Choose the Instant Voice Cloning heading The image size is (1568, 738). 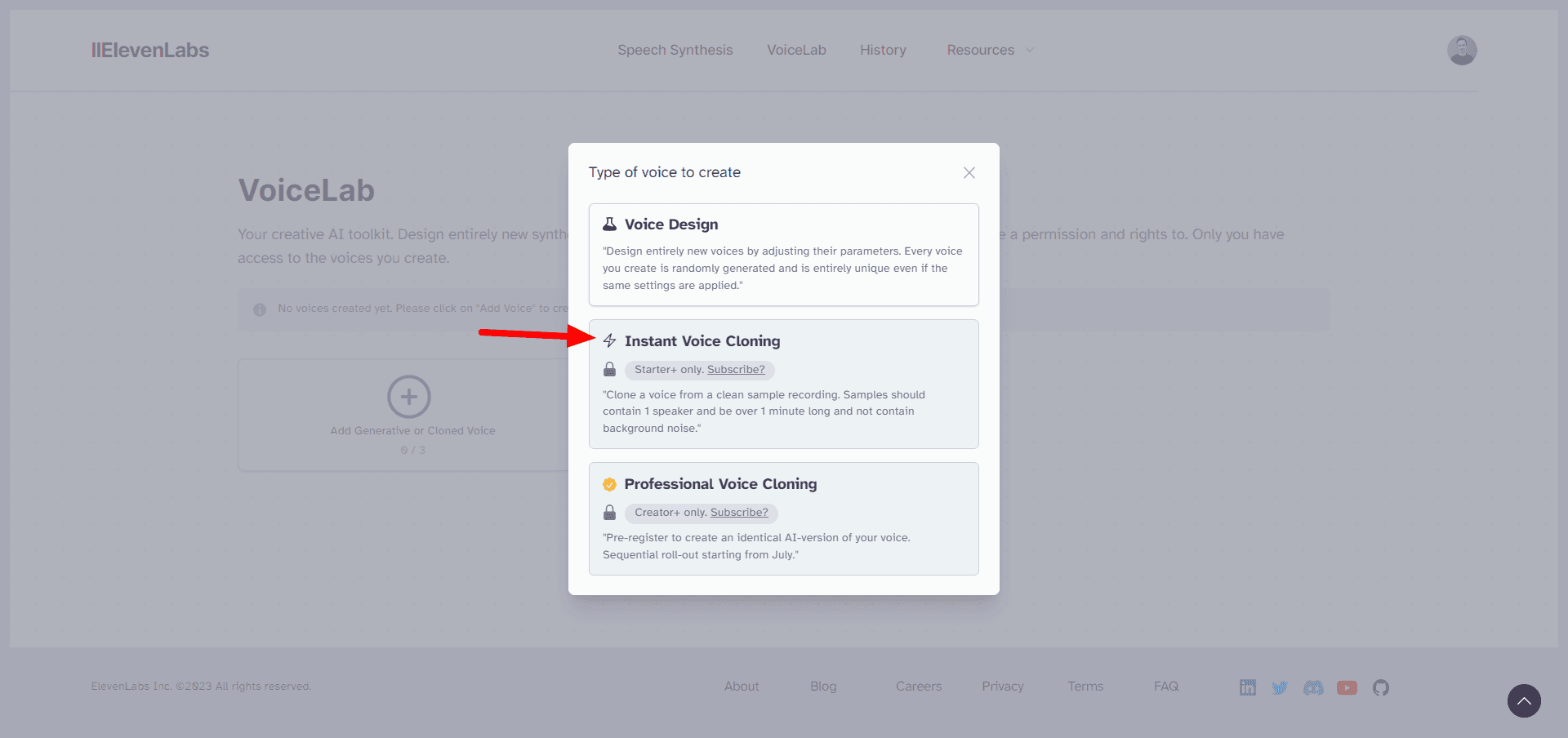pos(702,341)
